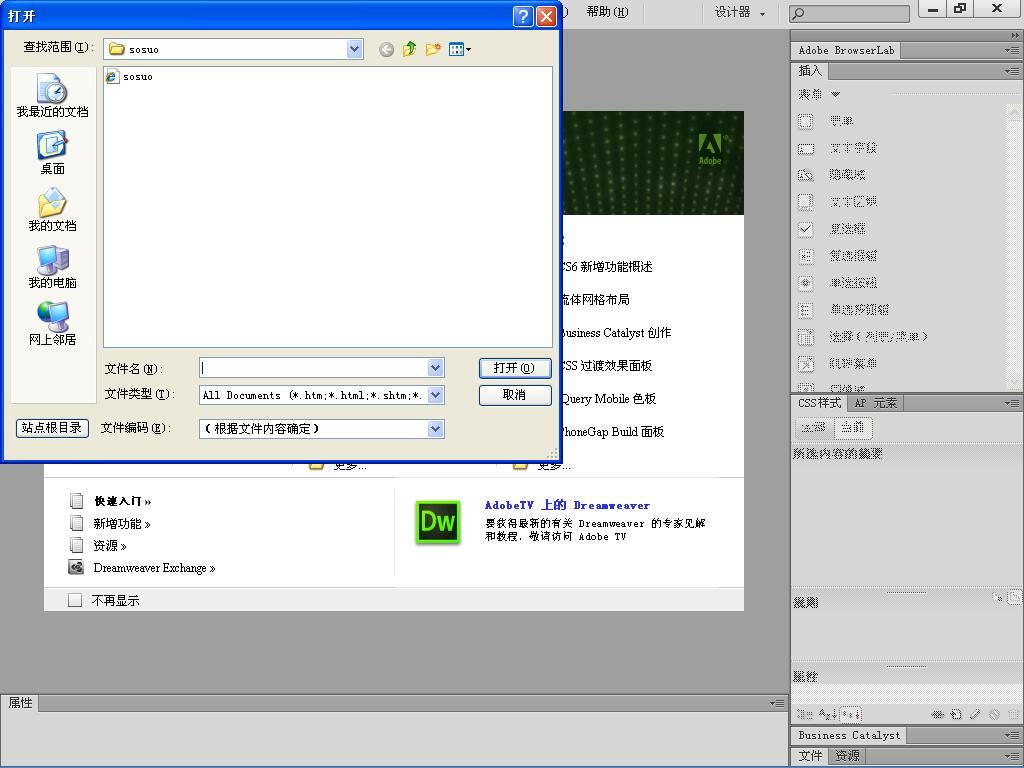The height and width of the screenshot is (768, 1024).
Task: Open the Dreamweaver Exchange link
Action: (x=154, y=568)
